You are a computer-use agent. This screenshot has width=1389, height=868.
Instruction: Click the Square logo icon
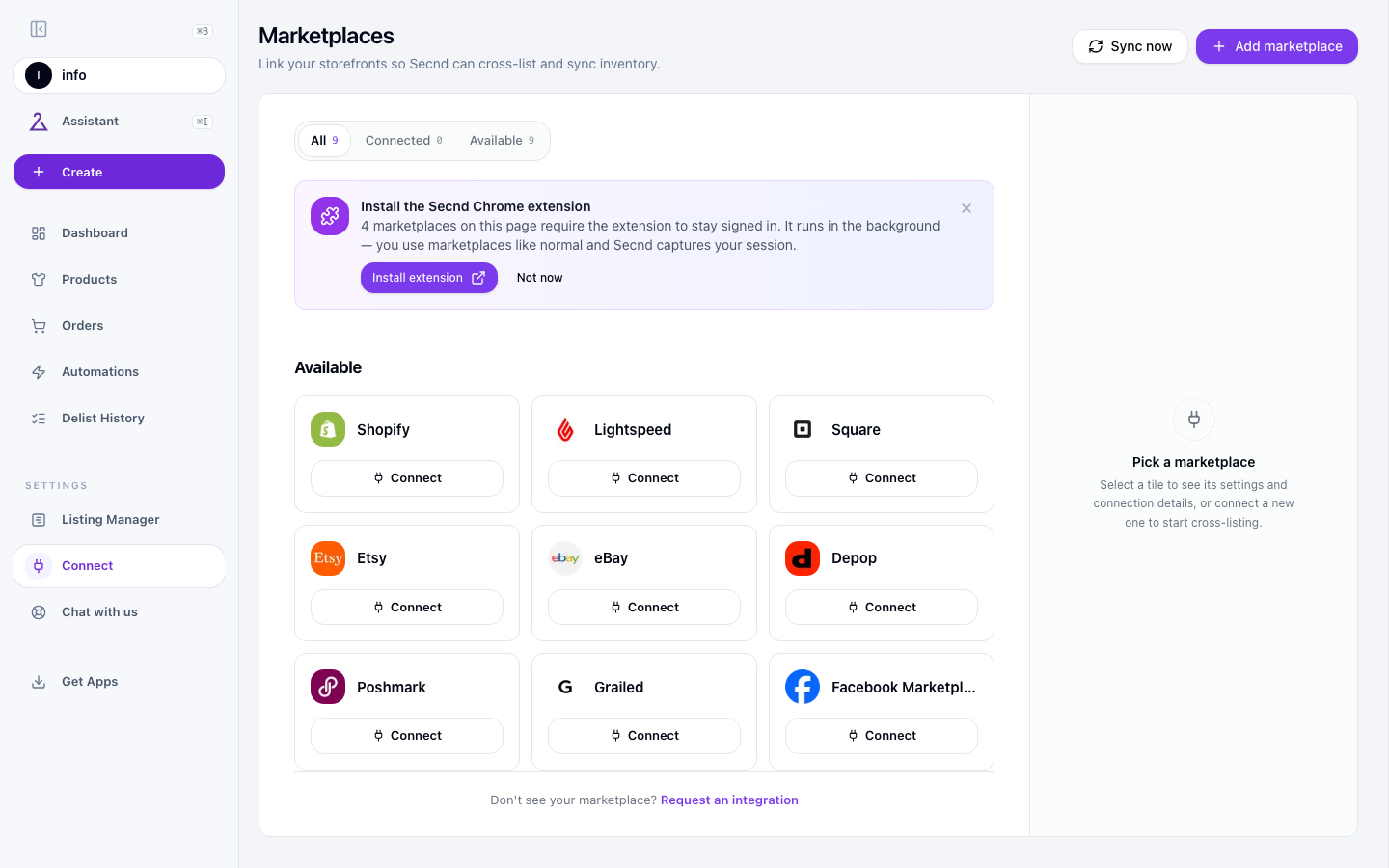(x=803, y=429)
